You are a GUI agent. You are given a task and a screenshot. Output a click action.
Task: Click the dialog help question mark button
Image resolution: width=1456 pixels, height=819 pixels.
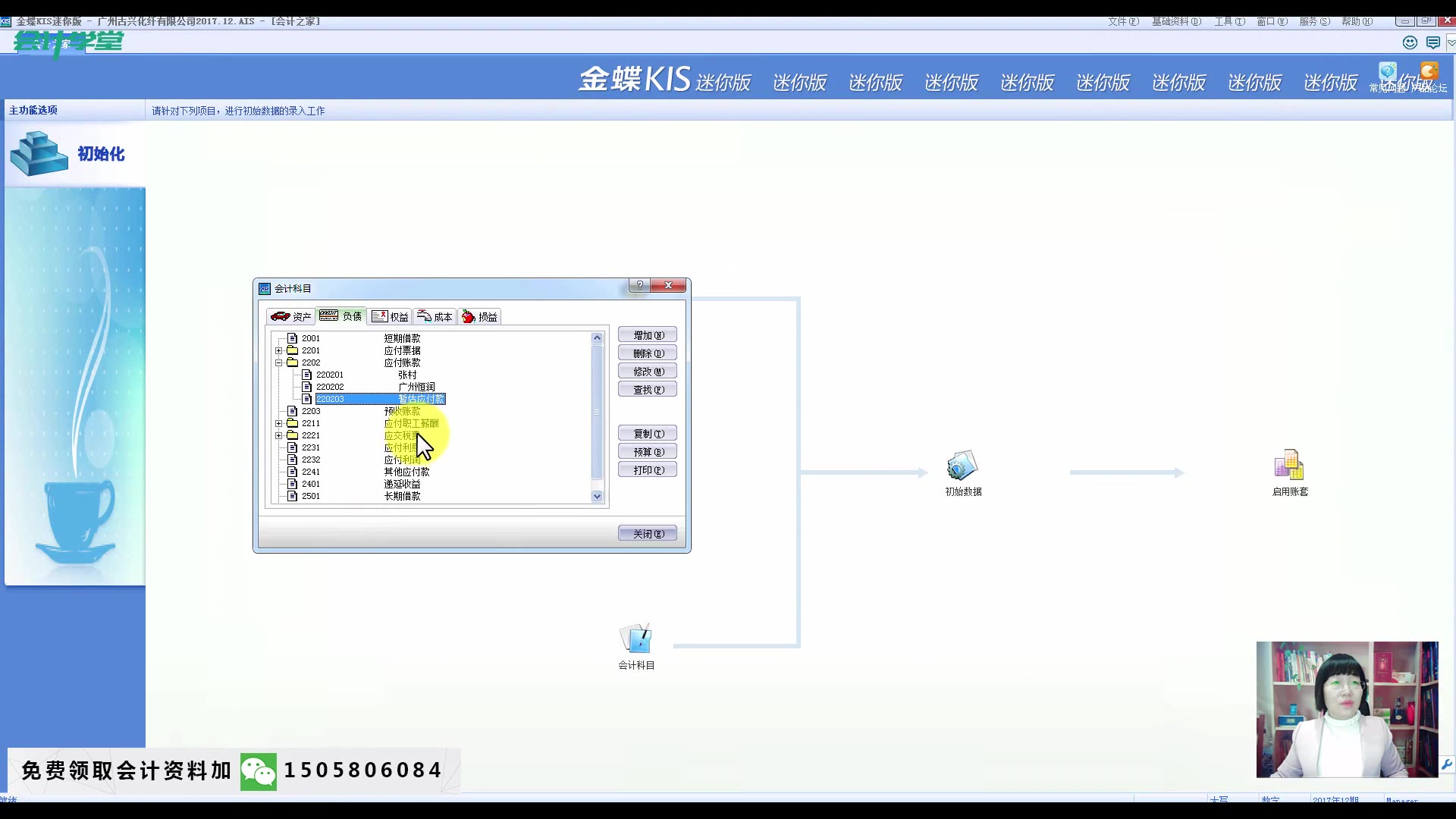coord(639,285)
